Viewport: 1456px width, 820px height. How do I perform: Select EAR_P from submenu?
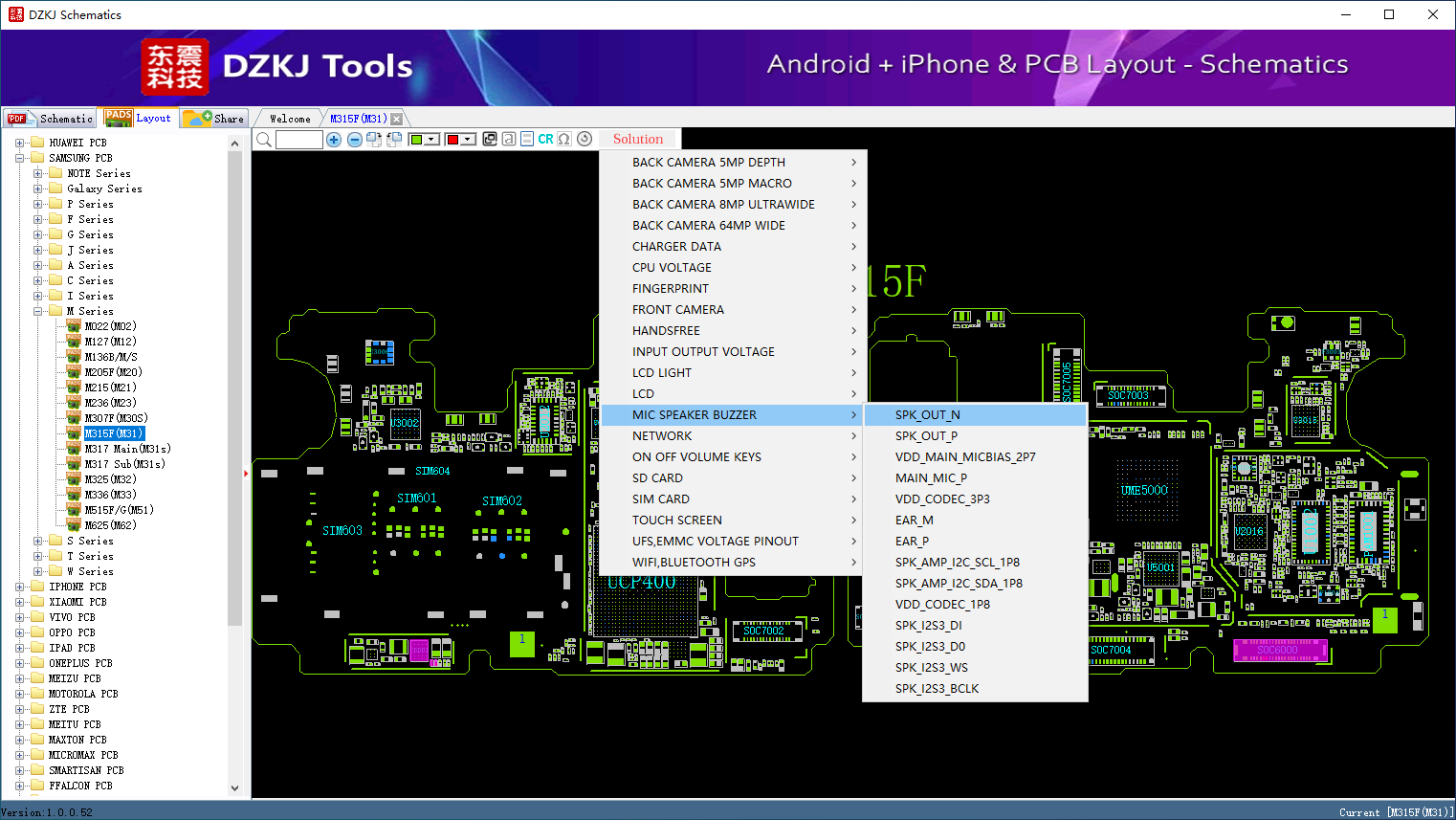(975, 541)
